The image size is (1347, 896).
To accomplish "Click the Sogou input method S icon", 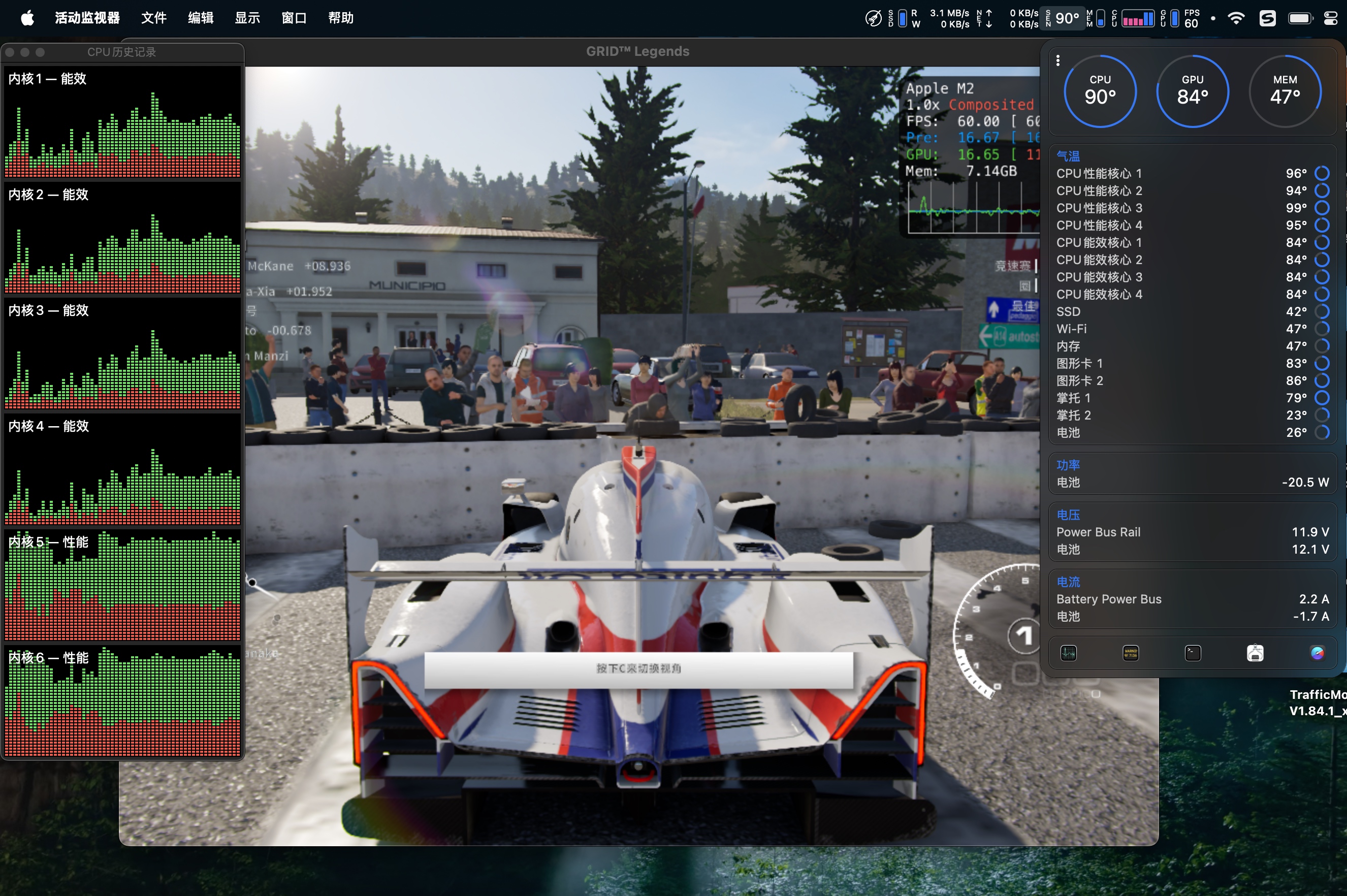I will tap(1267, 18).
